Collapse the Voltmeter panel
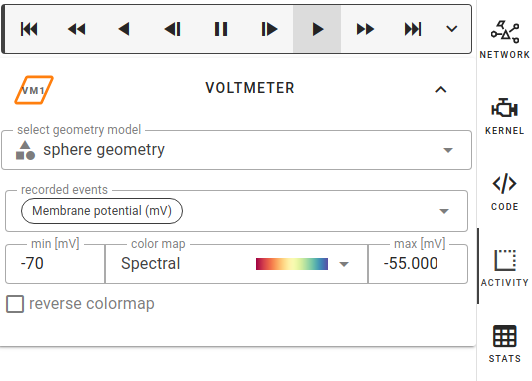 [x=441, y=89]
